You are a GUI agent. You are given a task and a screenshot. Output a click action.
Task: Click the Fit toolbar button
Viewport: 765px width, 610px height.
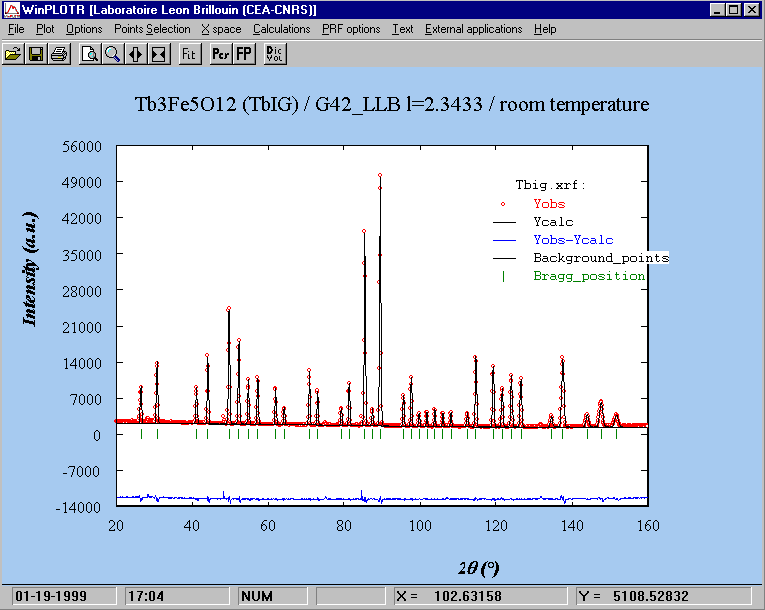[188, 54]
